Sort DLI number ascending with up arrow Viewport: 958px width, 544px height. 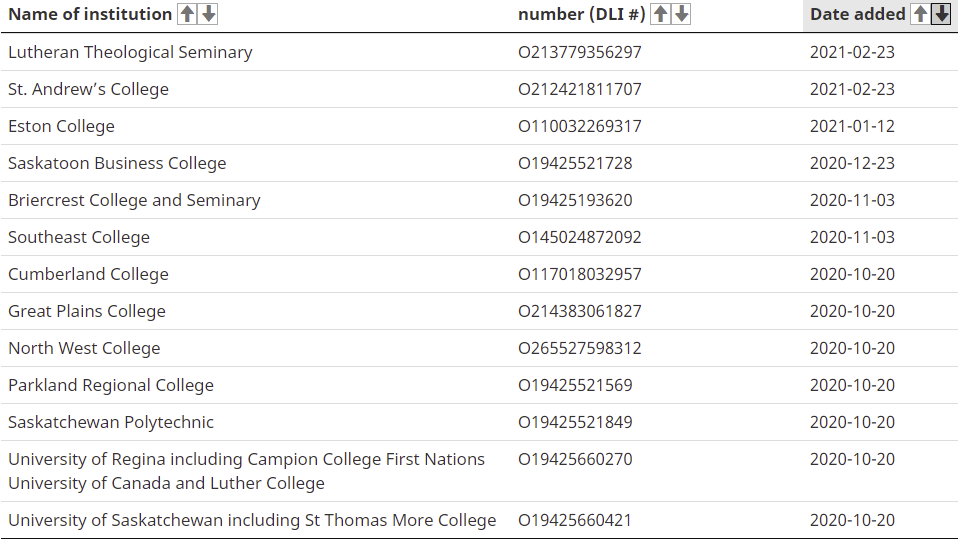660,14
